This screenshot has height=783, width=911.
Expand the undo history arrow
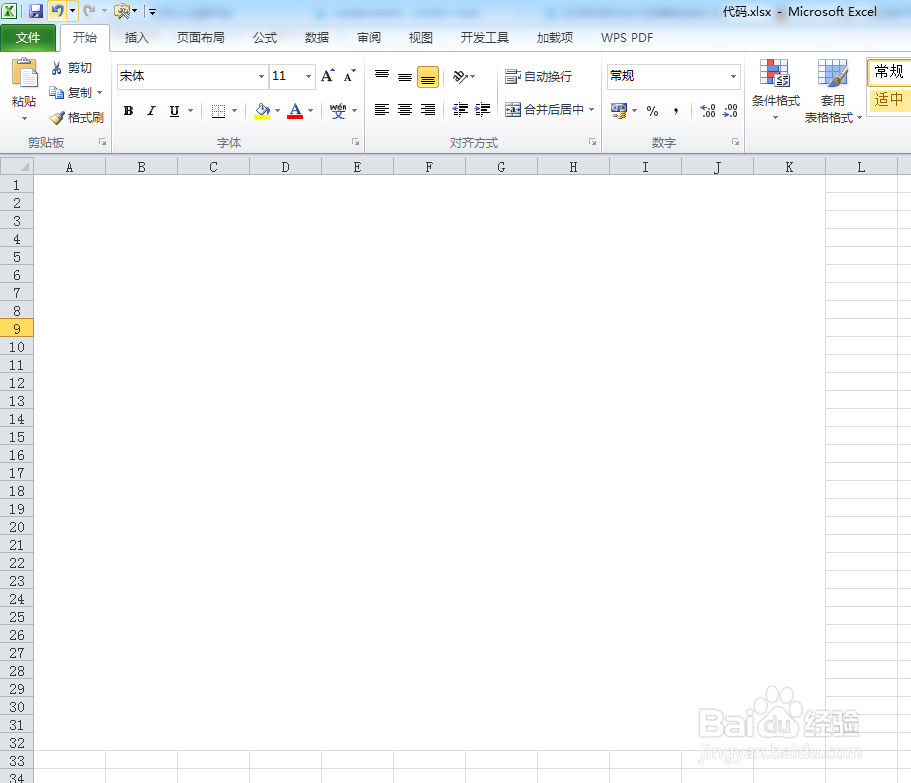pyautogui.click(x=73, y=10)
